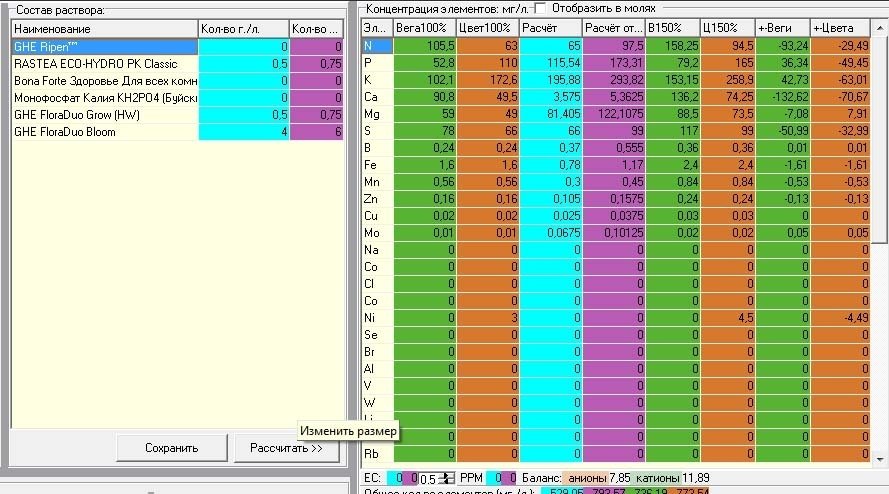Click the Наименование column header
The width and height of the screenshot is (889, 494).
104,29
